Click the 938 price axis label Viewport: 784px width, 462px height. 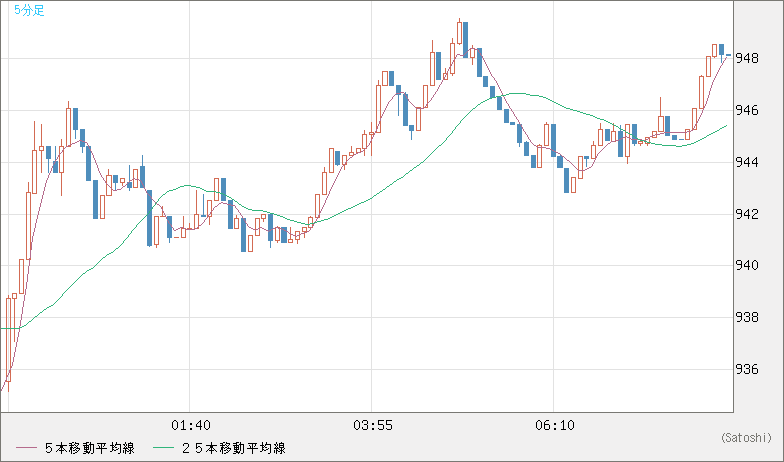pos(746,318)
